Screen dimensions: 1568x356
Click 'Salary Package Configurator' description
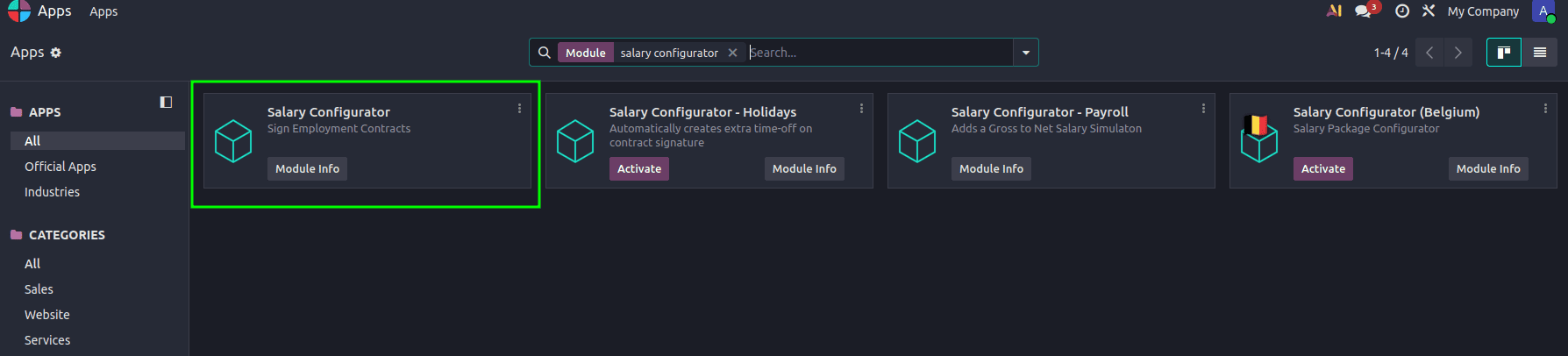pos(1366,129)
